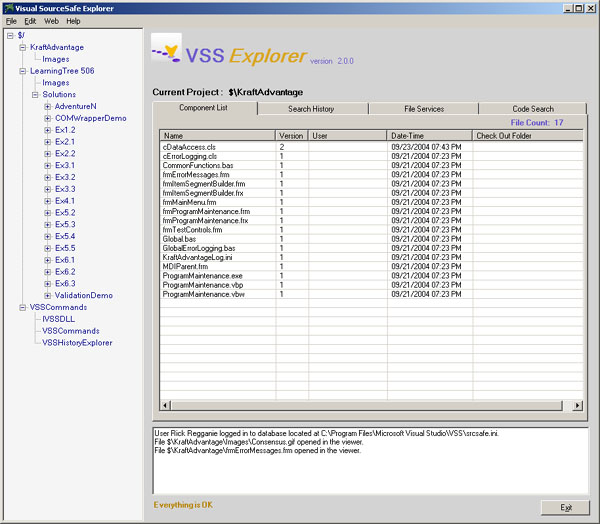Sort by the Version column header
The image size is (600, 524).
291,136
